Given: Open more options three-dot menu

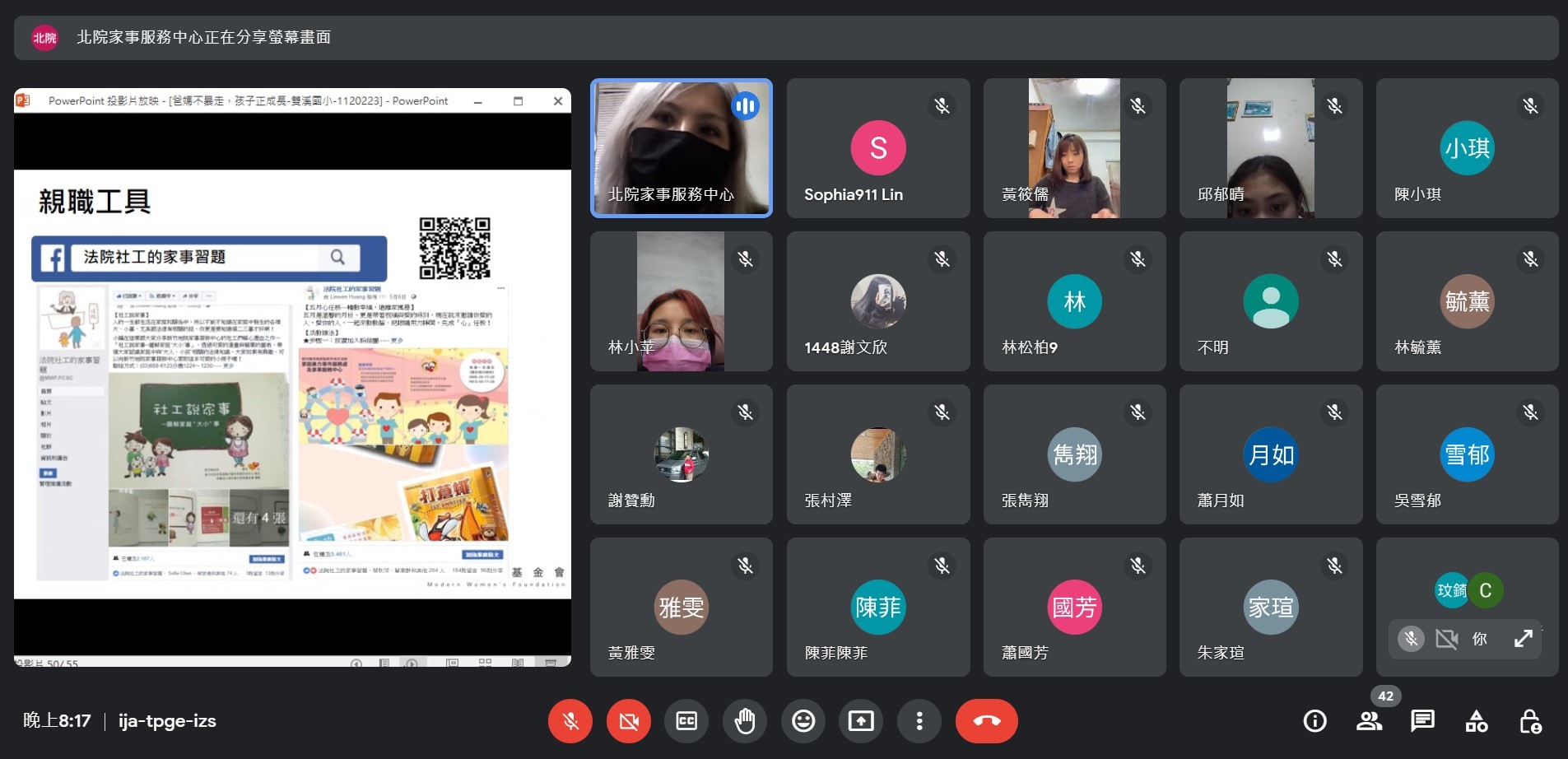Looking at the screenshot, I should (x=919, y=721).
